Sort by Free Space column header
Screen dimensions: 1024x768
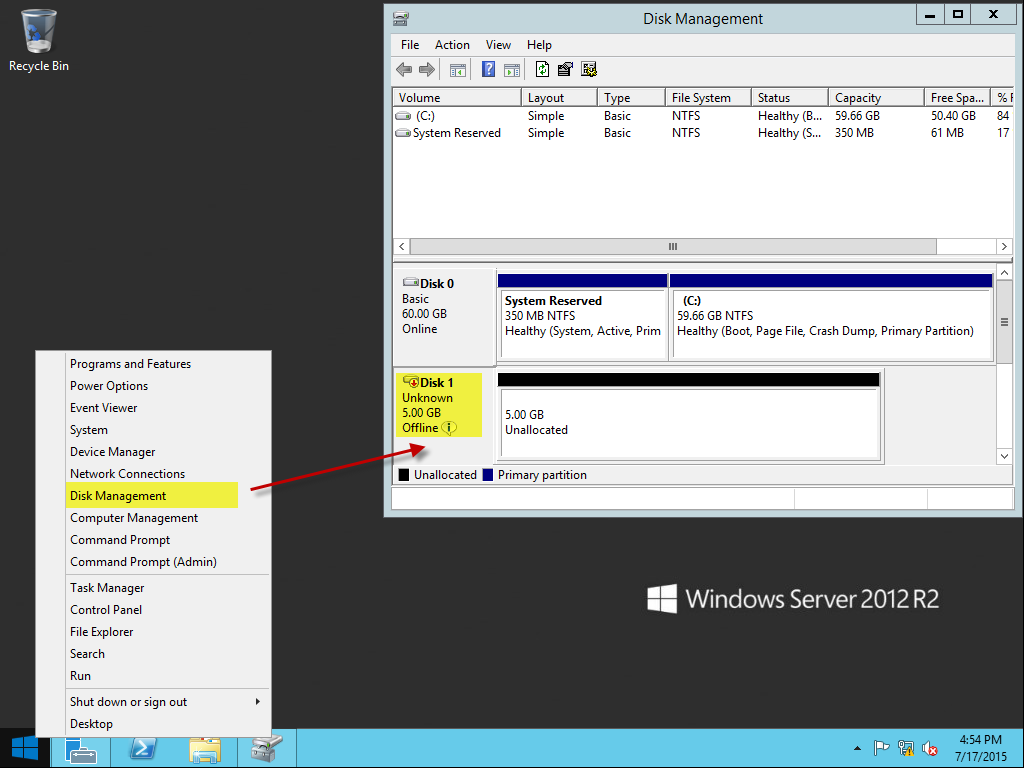[x=957, y=97]
